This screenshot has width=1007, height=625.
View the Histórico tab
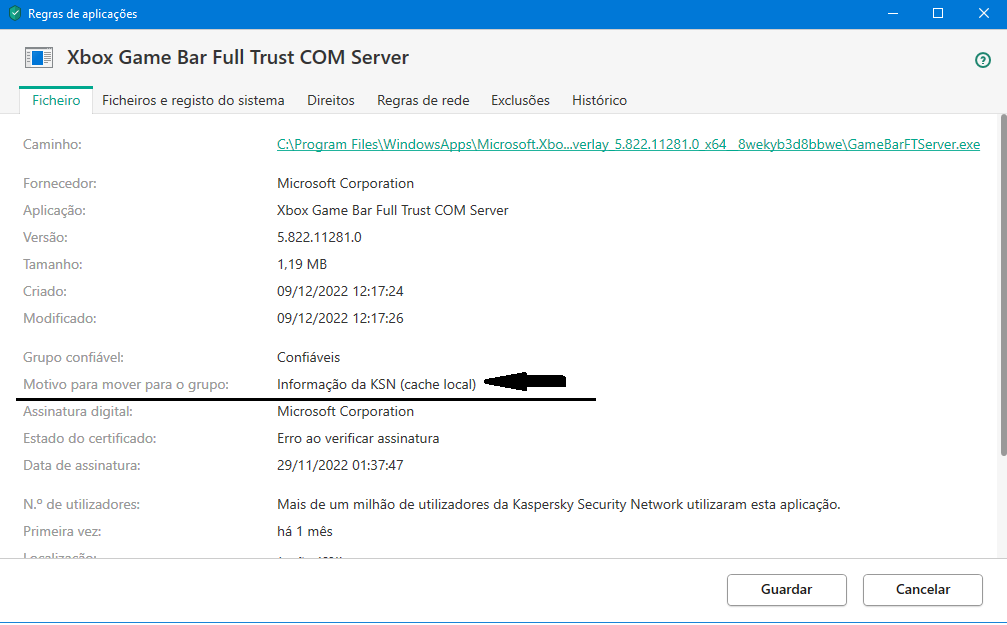pyautogui.click(x=599, y=100)
